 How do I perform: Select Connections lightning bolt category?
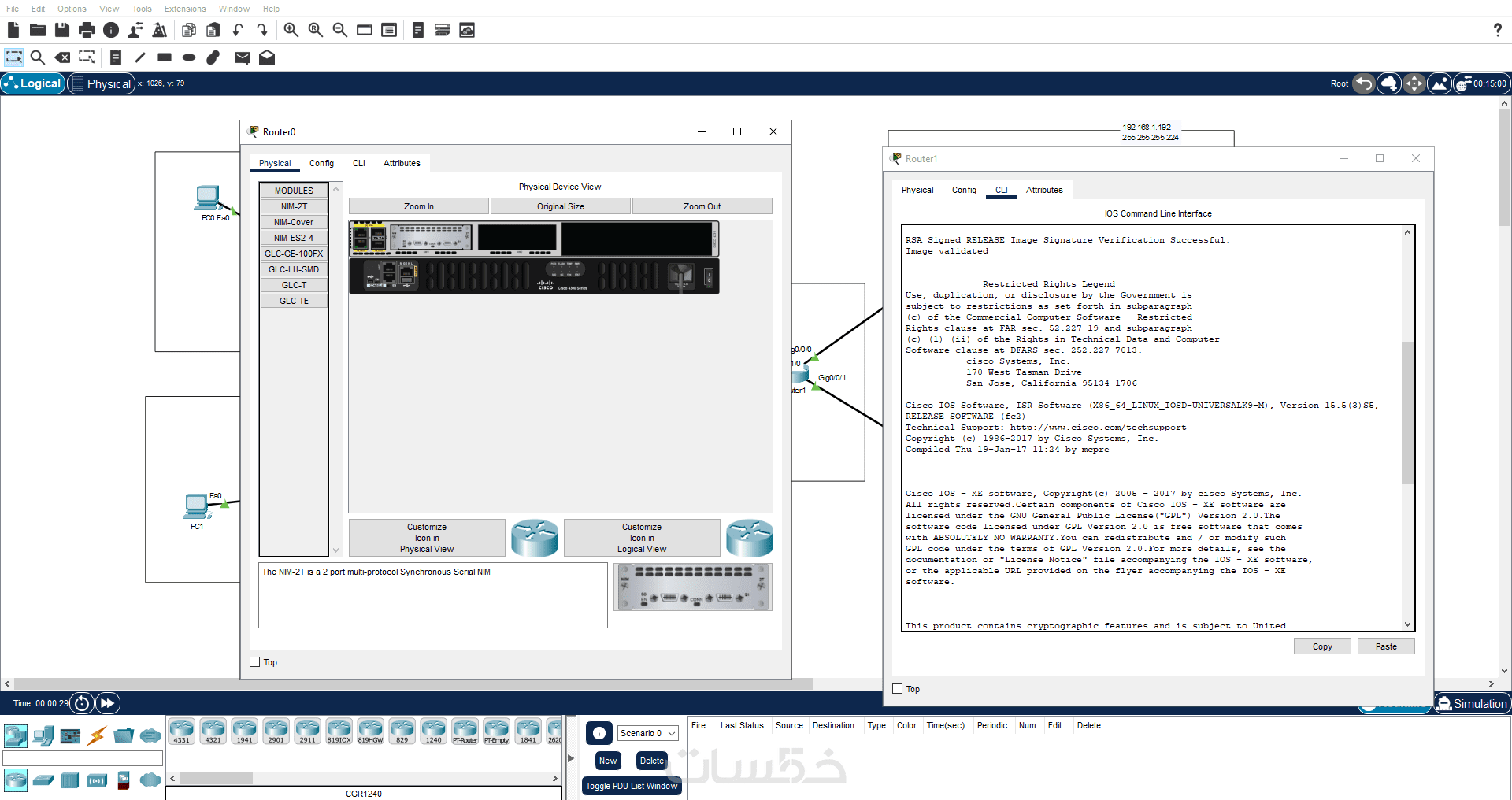click(x=97, y=736)
